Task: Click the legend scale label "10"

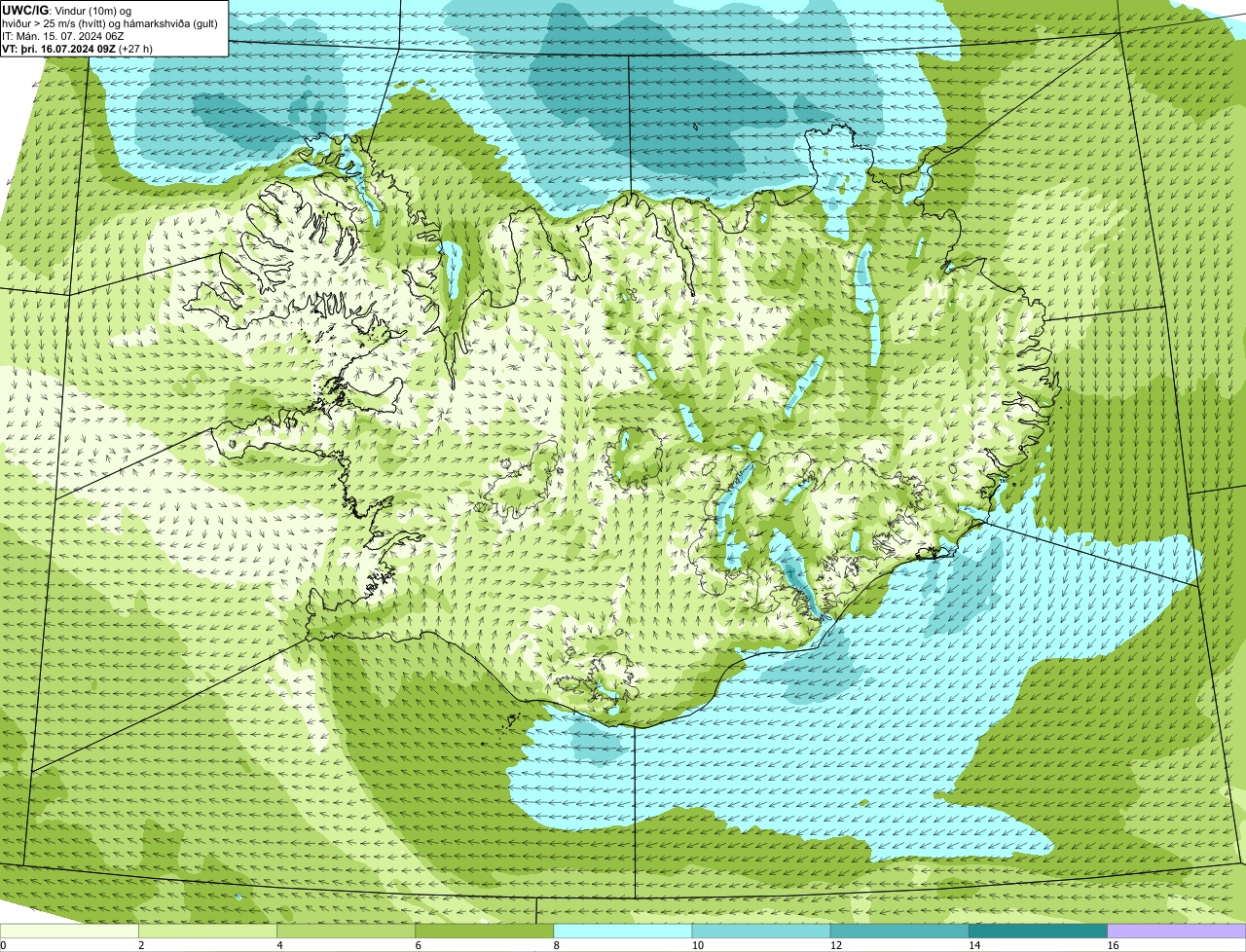Action: pyautogui.click(x=697, y=945)
